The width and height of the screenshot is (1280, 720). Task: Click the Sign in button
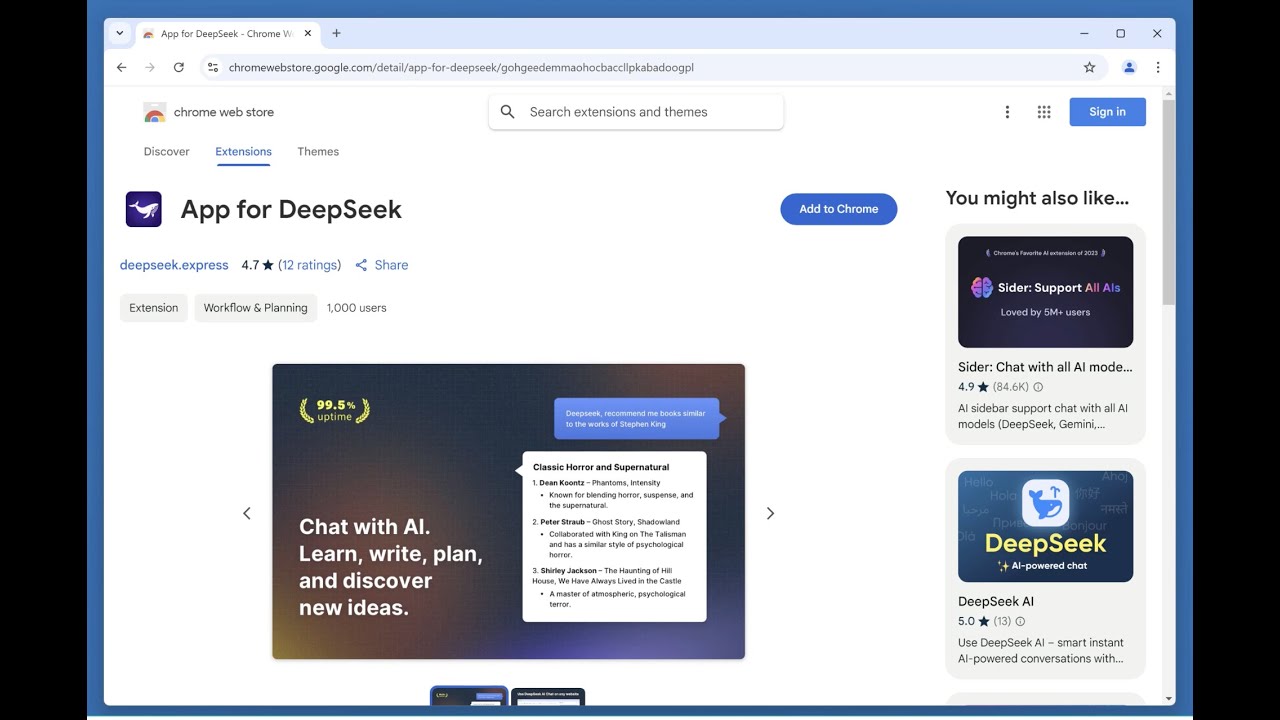pos(1108,112)
